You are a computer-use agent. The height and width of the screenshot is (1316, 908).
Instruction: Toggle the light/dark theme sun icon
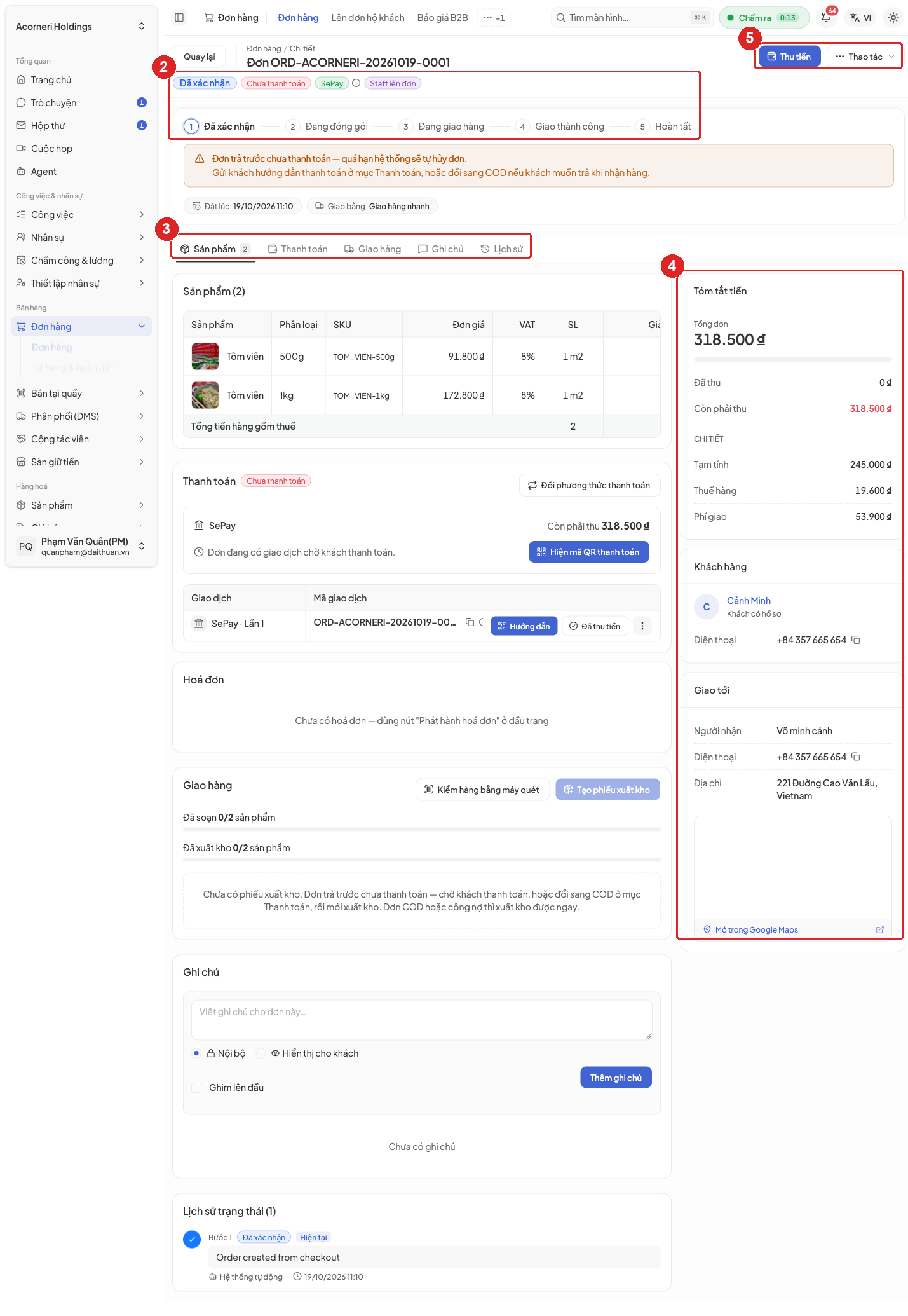pos(893,18)
